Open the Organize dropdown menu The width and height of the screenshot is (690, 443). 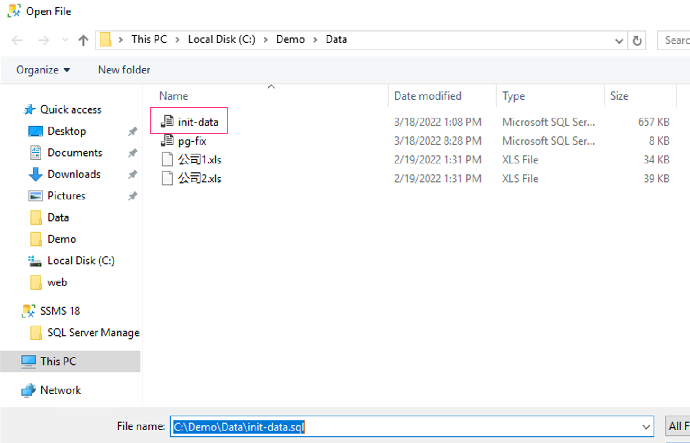pos(43,70)
